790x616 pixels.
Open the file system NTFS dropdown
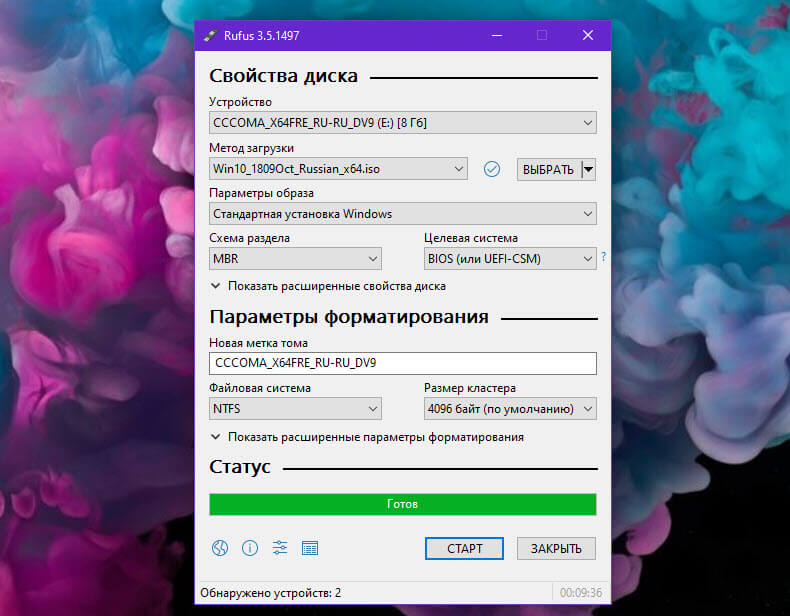[295, 408]
